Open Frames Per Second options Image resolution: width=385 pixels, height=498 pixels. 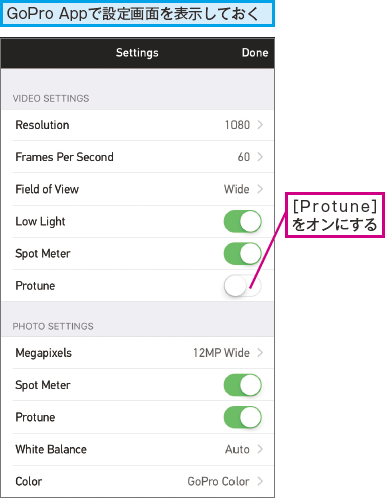point(138,157)
